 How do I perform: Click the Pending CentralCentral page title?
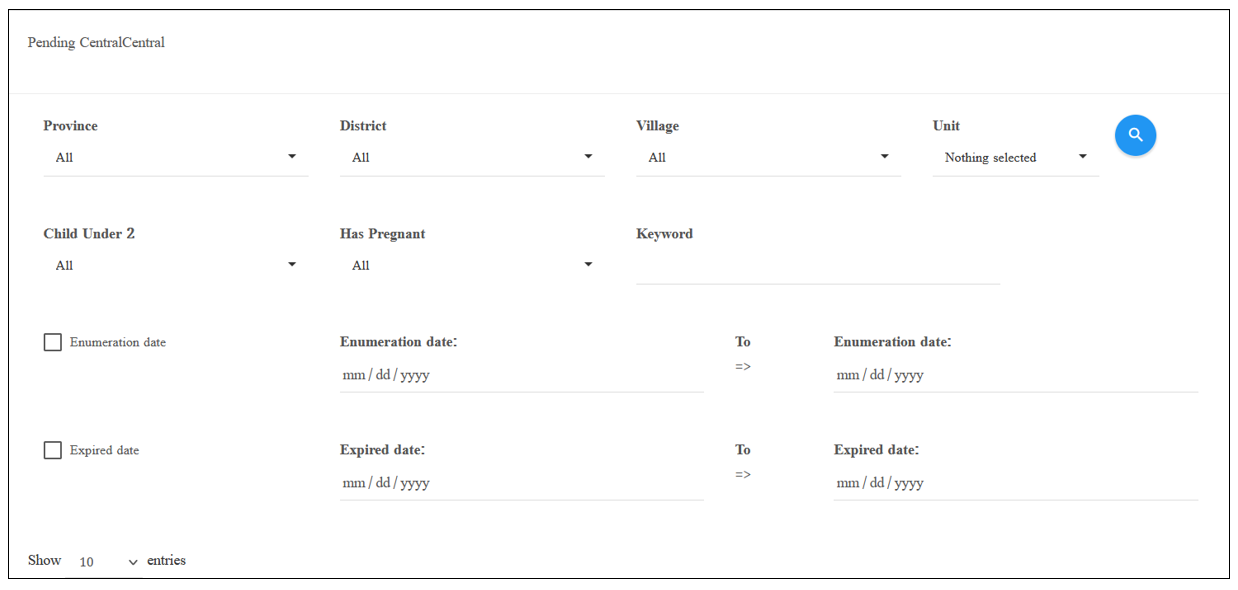point(96,43)
